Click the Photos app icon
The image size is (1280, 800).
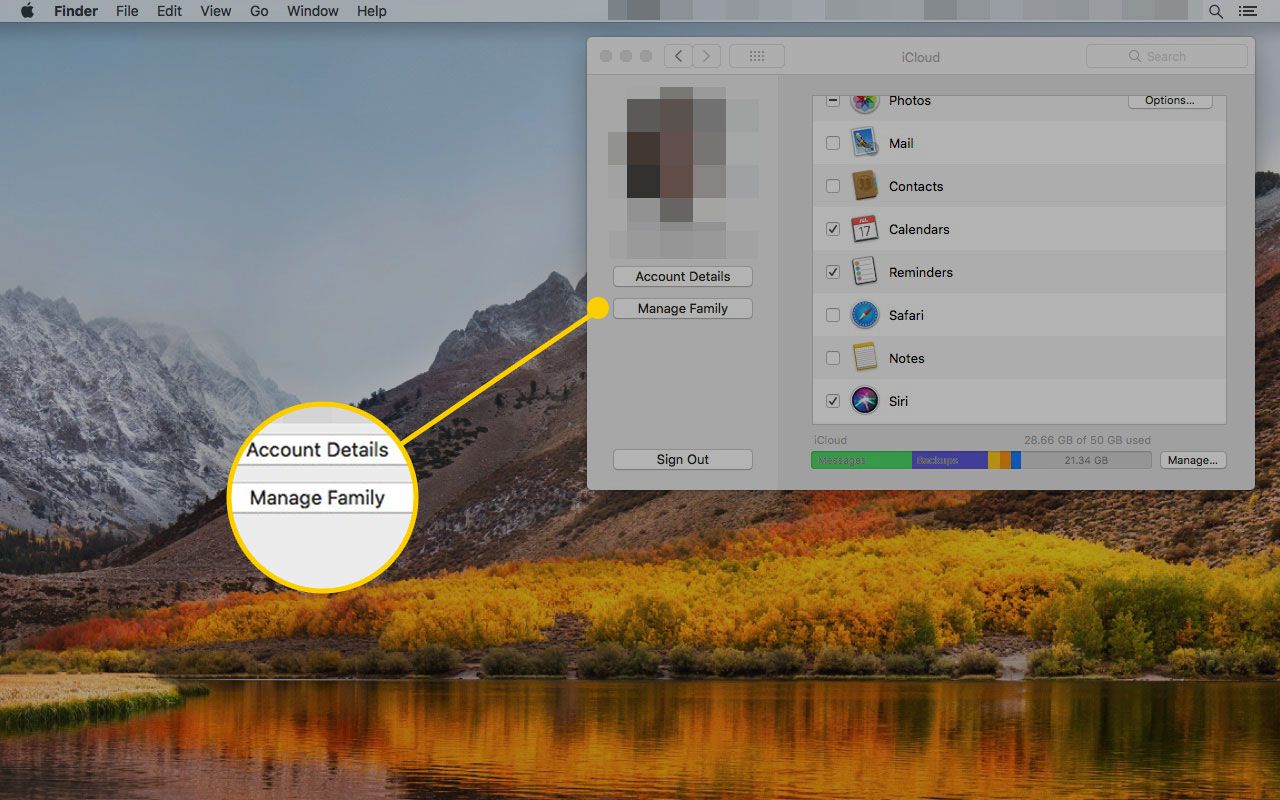pyautogui.click(x=864, y=102)
